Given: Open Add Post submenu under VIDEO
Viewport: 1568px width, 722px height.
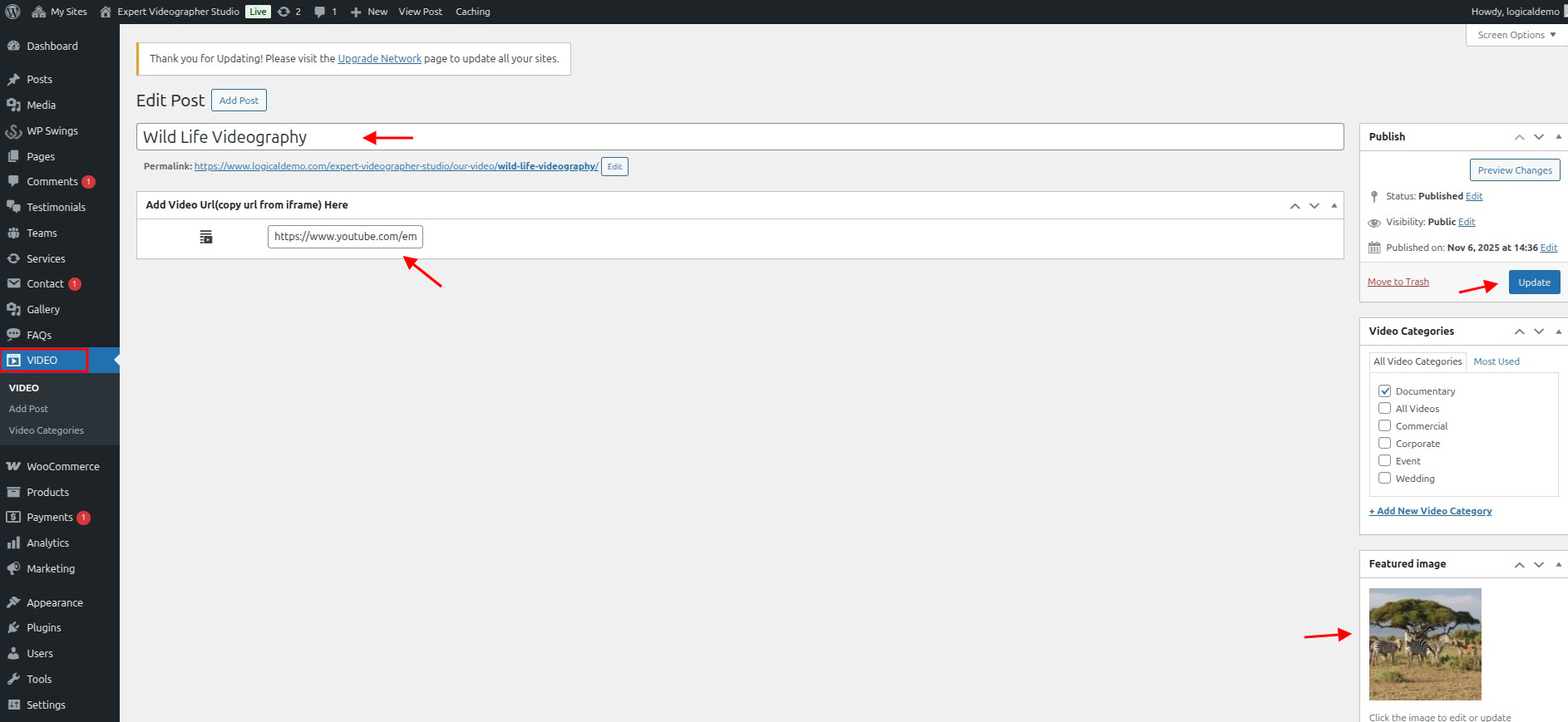Looking at the screenshot, I should tap(28, 409).
